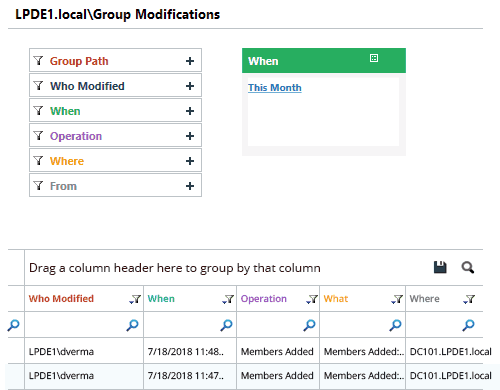
Task: Expand the From filter plus button
Action: point(190,186)
